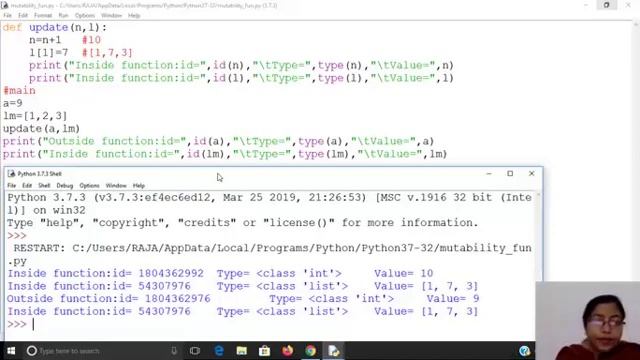
Task: Click the 'Outside function' print statement in editor
Action: 218,141
